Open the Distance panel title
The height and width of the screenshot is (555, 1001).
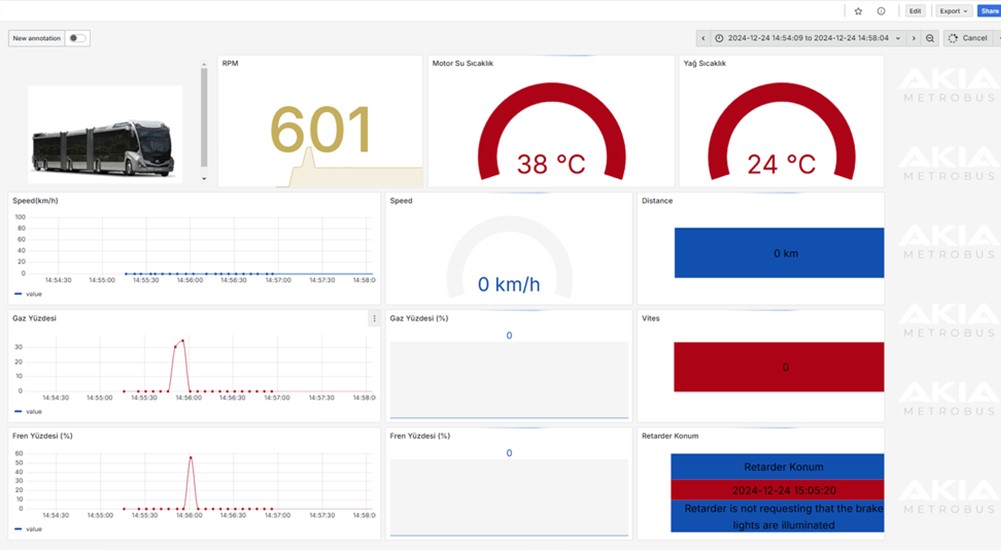(657, 201)
